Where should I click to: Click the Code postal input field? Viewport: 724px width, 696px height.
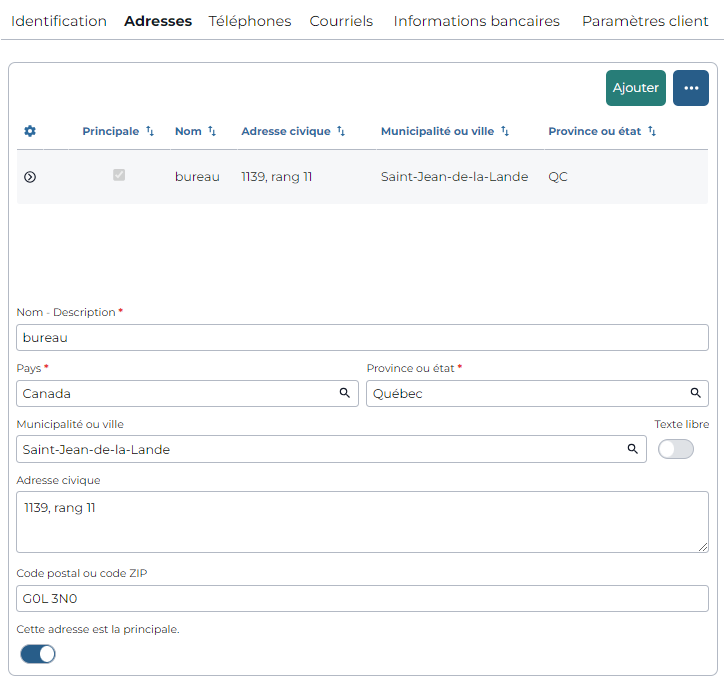tap(362, 599)
